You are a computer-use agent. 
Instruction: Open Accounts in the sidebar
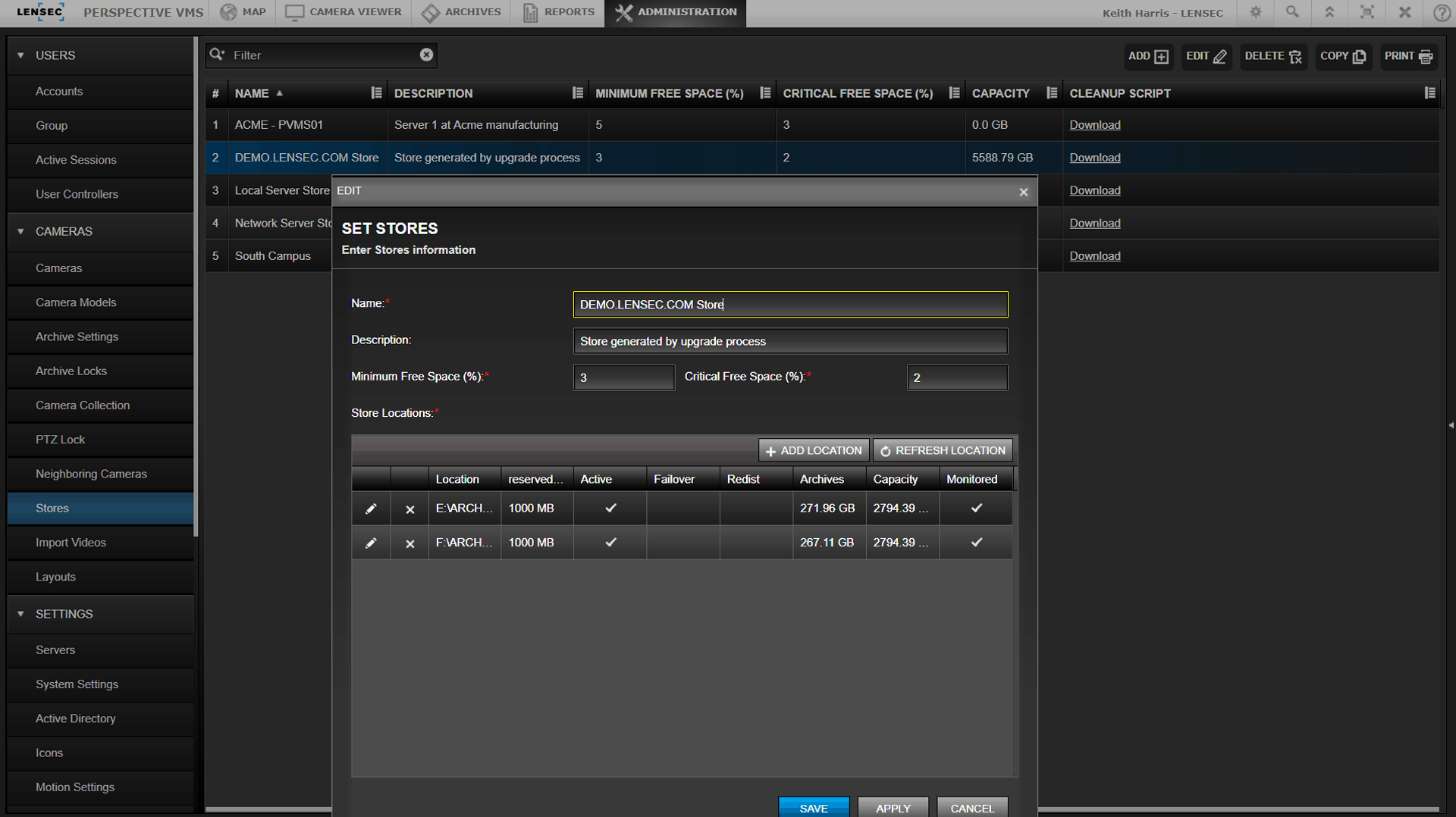click(100, 91)
